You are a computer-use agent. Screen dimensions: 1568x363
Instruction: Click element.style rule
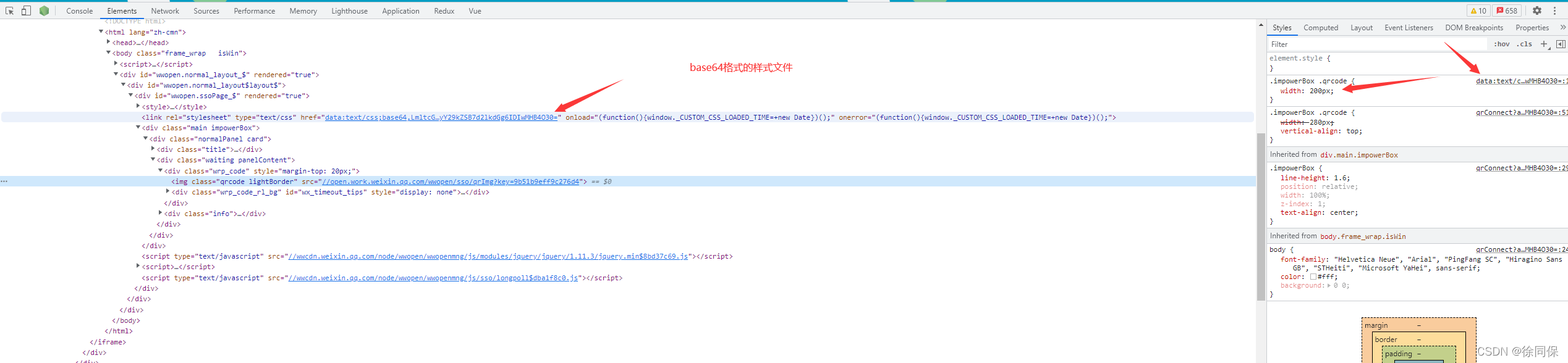click(1300, 58)
